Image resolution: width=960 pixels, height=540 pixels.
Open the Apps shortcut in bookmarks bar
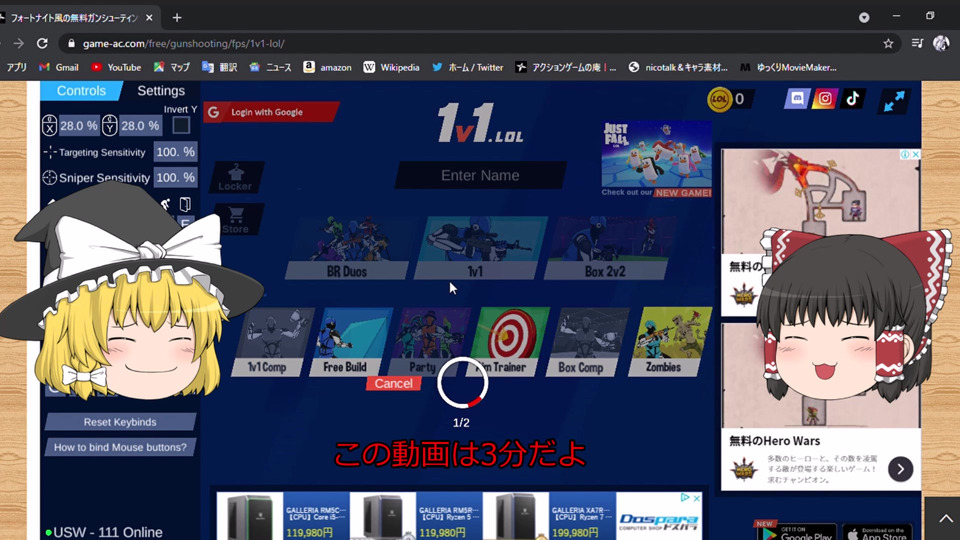17,67
